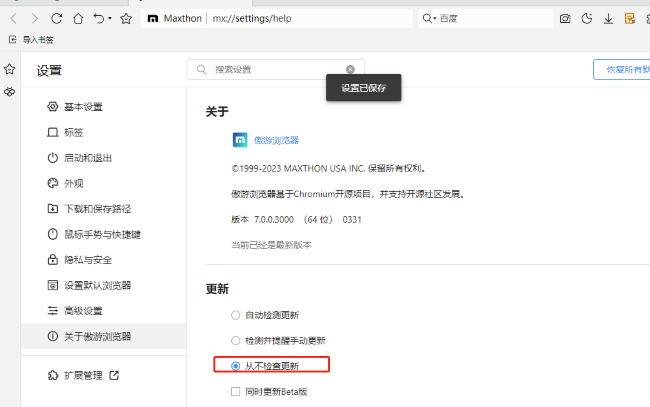Open 隐私与安全 settings section
650x407 pixels.
click(88, 259)
